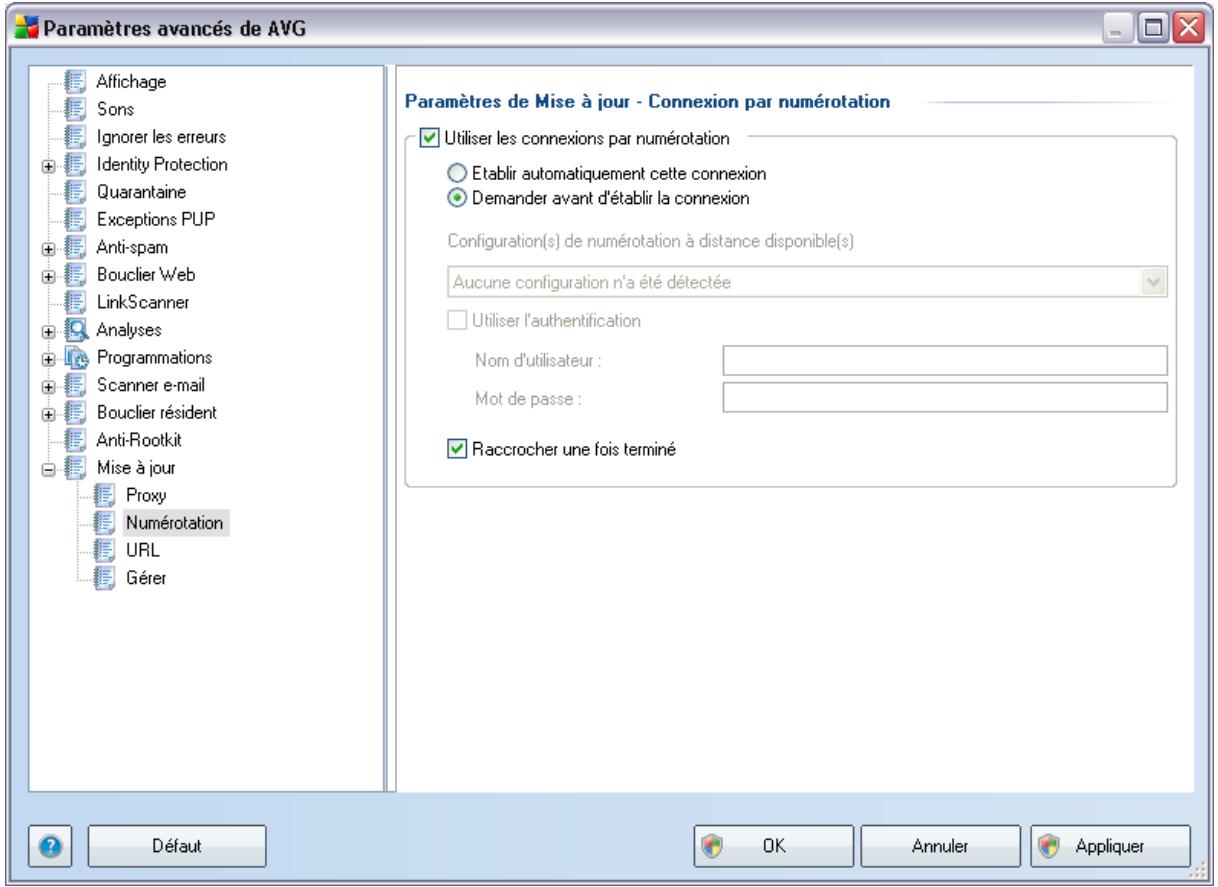This screenshot has height=887, width=1218.
Task: Expand the Identity Protection node
Action: [48, 165]
